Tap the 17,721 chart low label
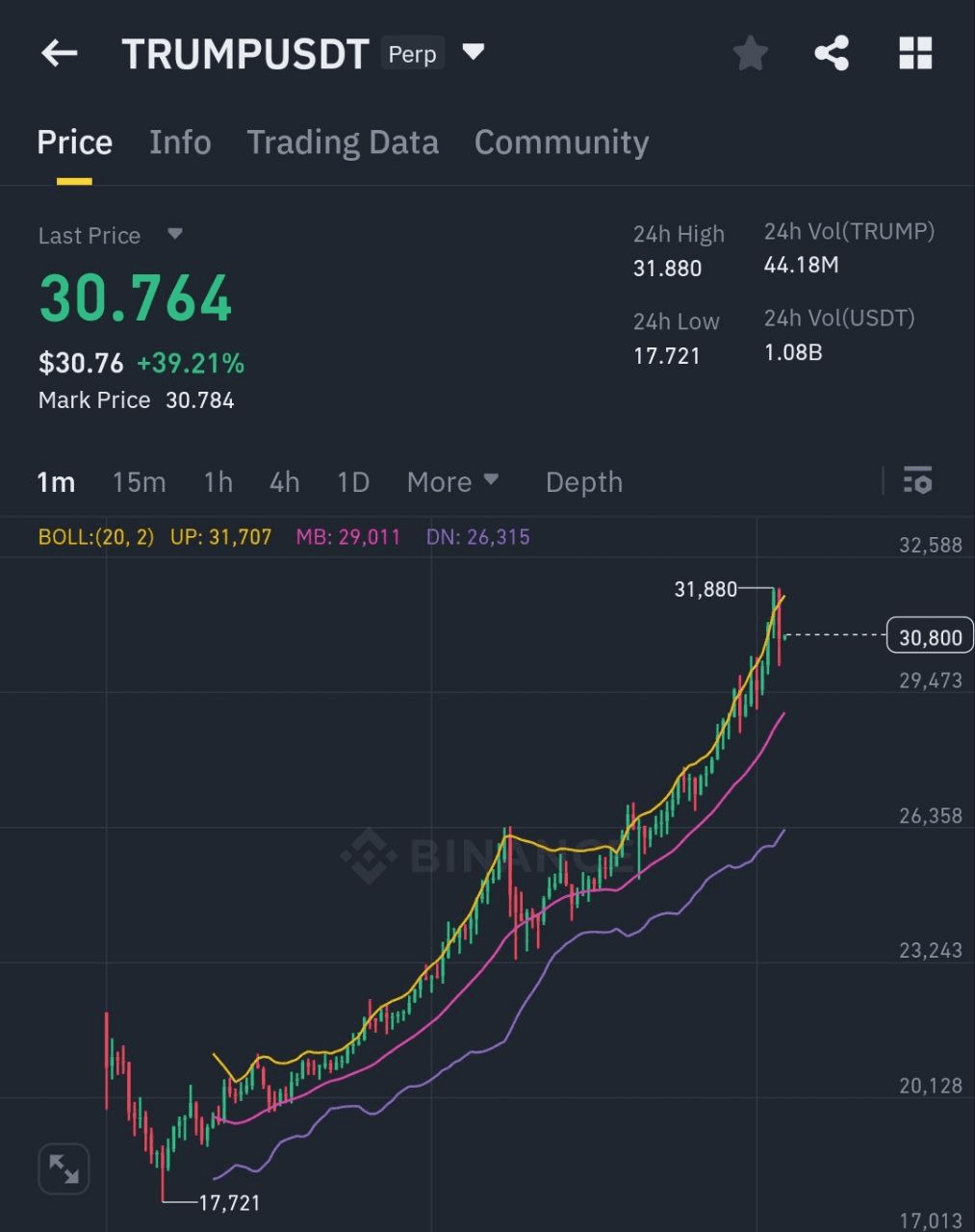 (229, 1203)
